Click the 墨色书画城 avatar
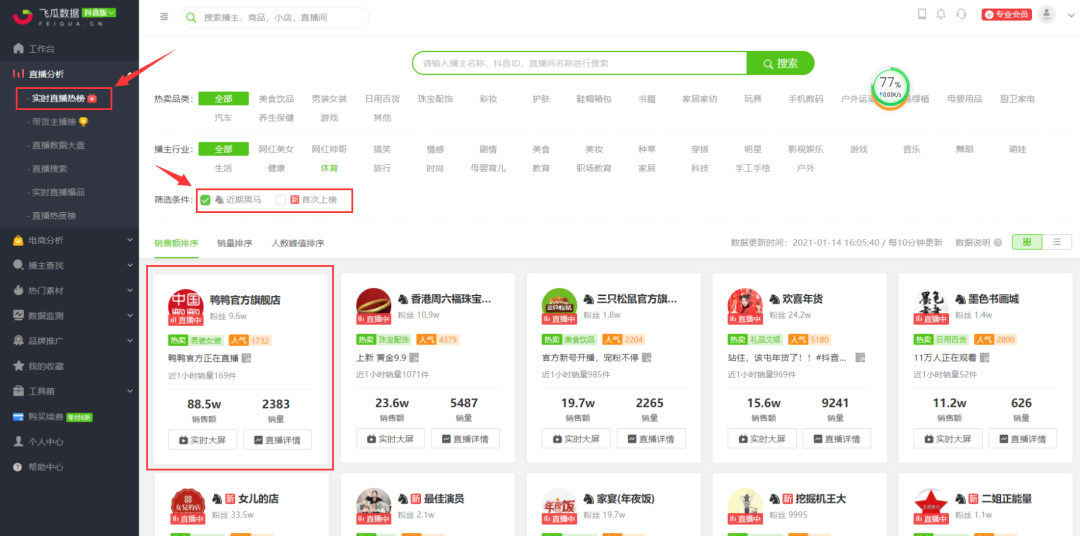This screenshot has height=536, width=1080. (931, 307)
